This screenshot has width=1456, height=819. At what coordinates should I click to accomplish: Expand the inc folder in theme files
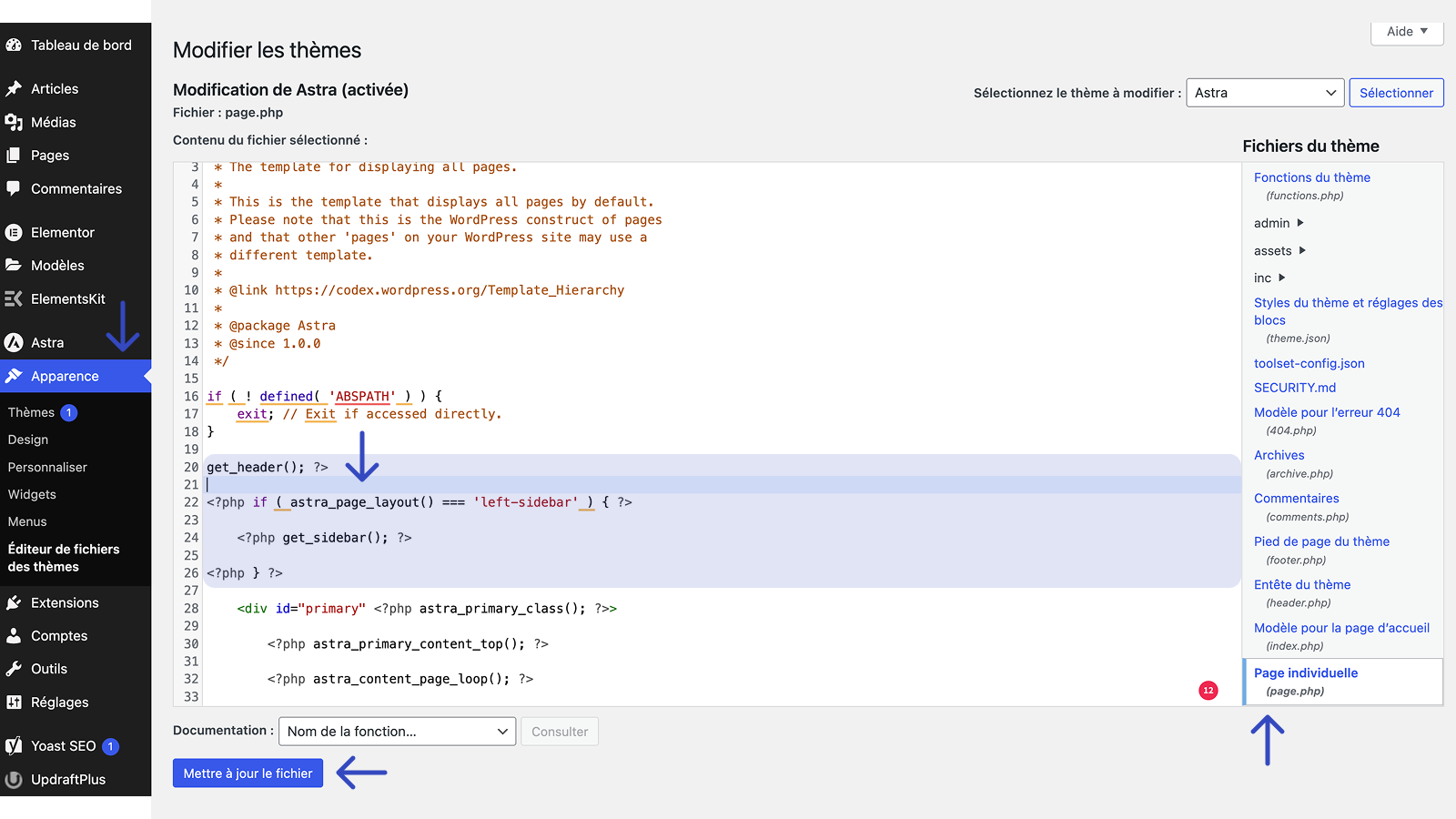click(1269, 278)
